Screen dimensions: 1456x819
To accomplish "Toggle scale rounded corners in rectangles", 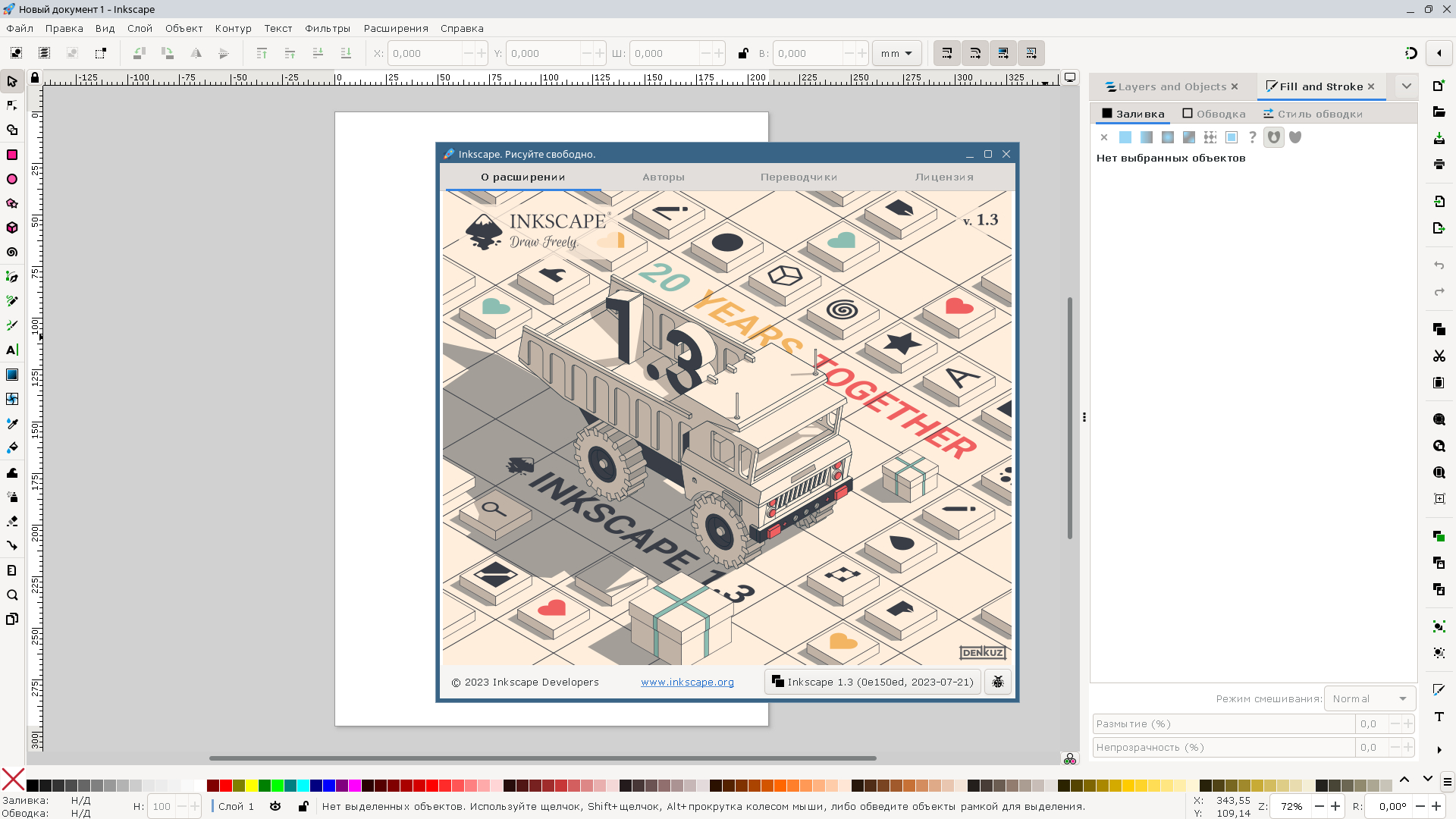I will 975,53.
